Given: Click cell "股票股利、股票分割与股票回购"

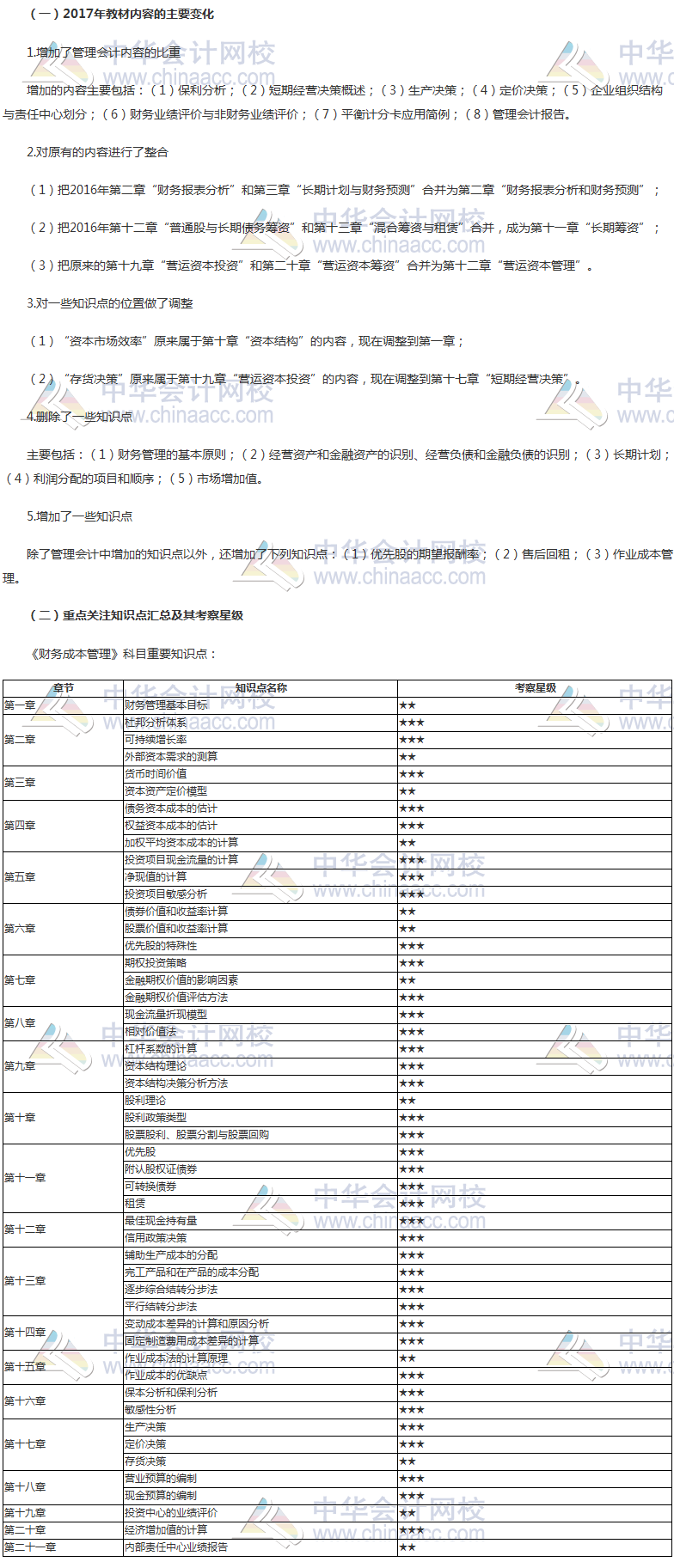Looking at the screenshot, I should [260, 1135].
